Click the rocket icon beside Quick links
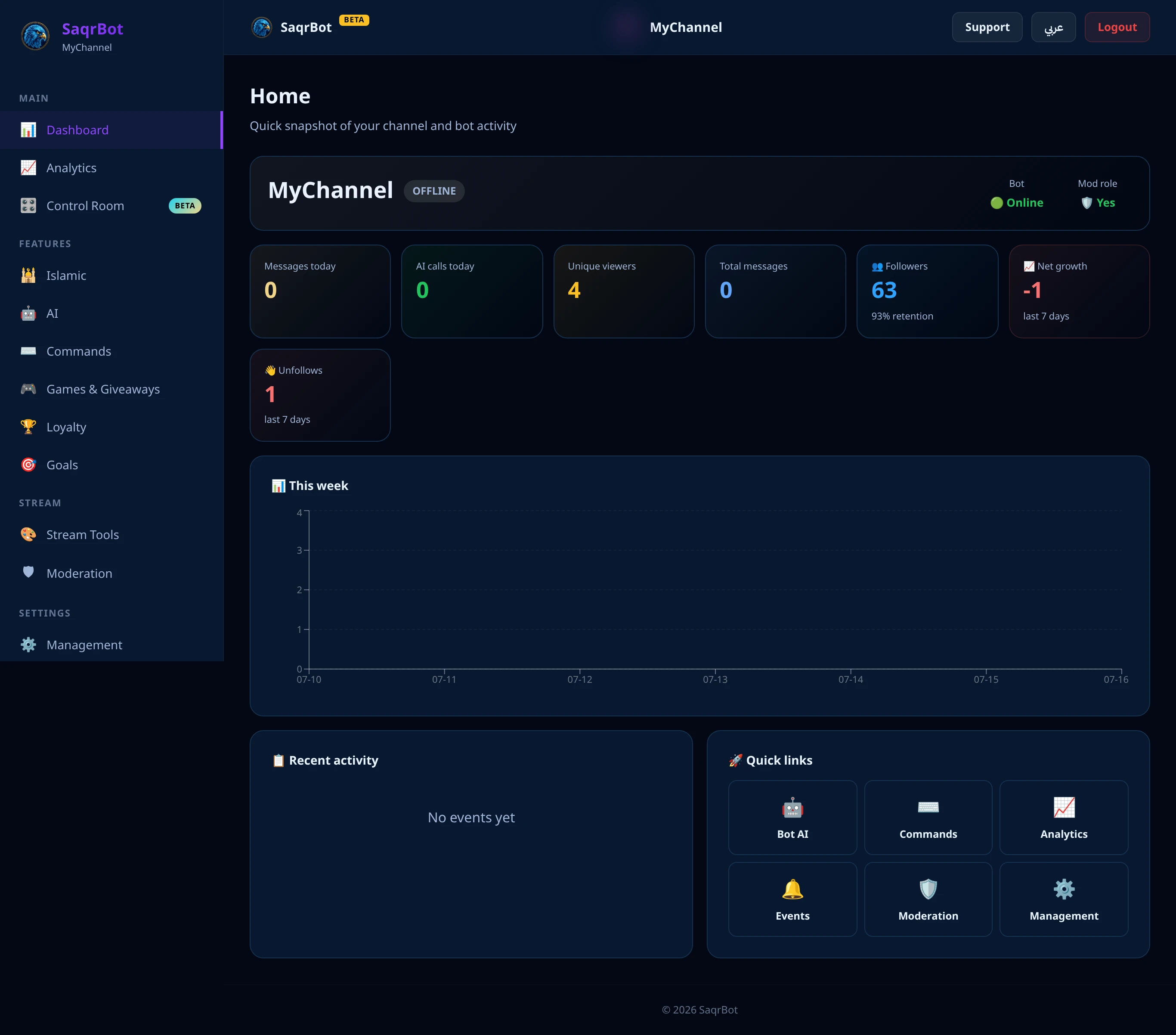 pos(735,761)
